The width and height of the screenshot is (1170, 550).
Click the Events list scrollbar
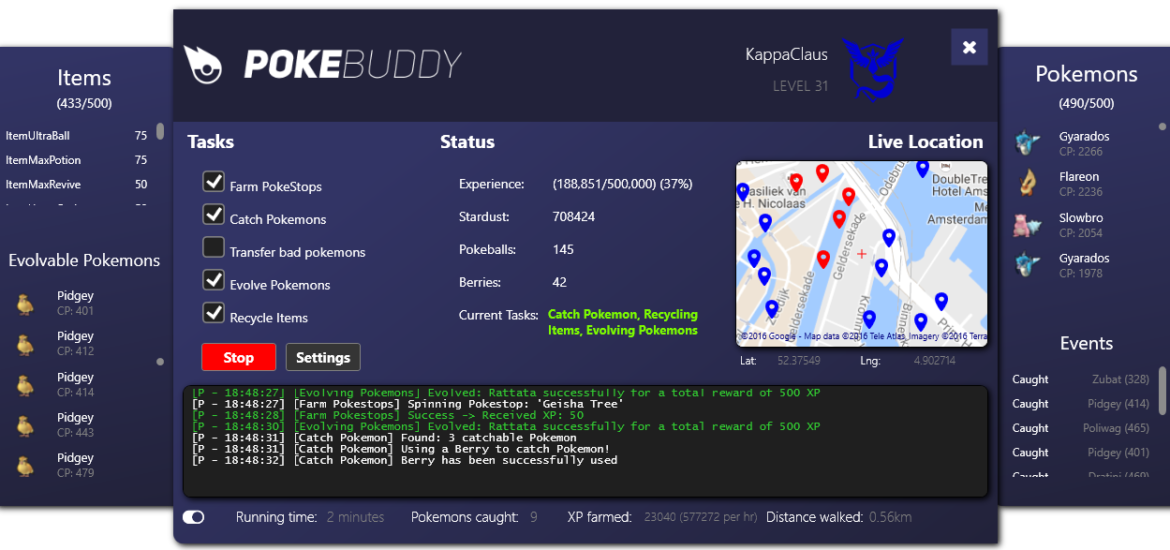(x=1162, y=390)
